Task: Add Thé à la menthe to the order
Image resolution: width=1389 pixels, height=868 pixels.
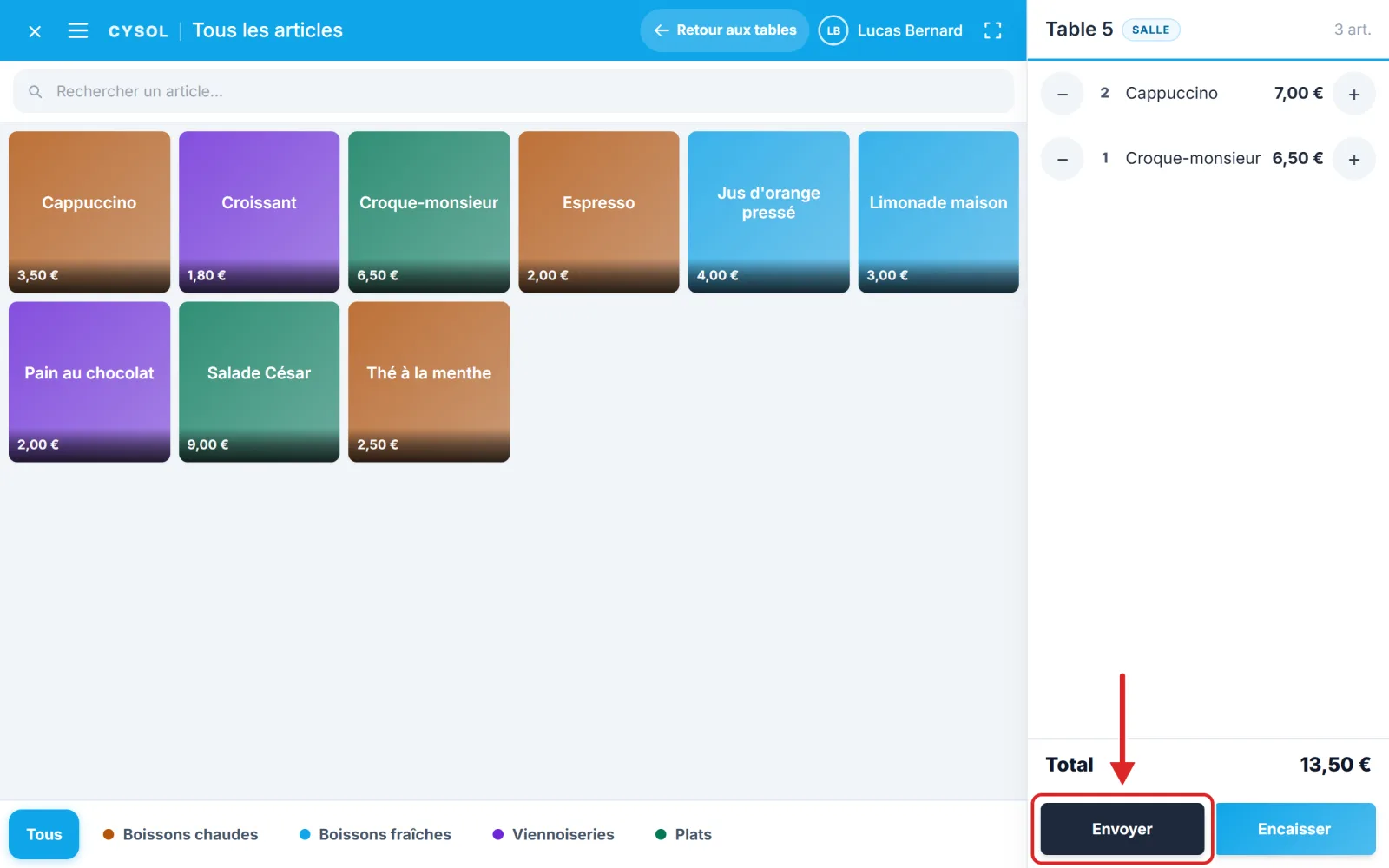Action: (x=429, y=382)
